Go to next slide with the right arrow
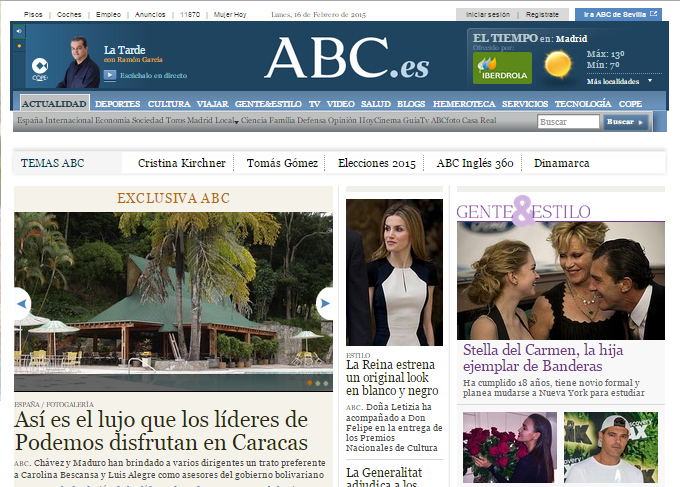The width and height of the screenshot is (680, 487). (x=325, y=304)
